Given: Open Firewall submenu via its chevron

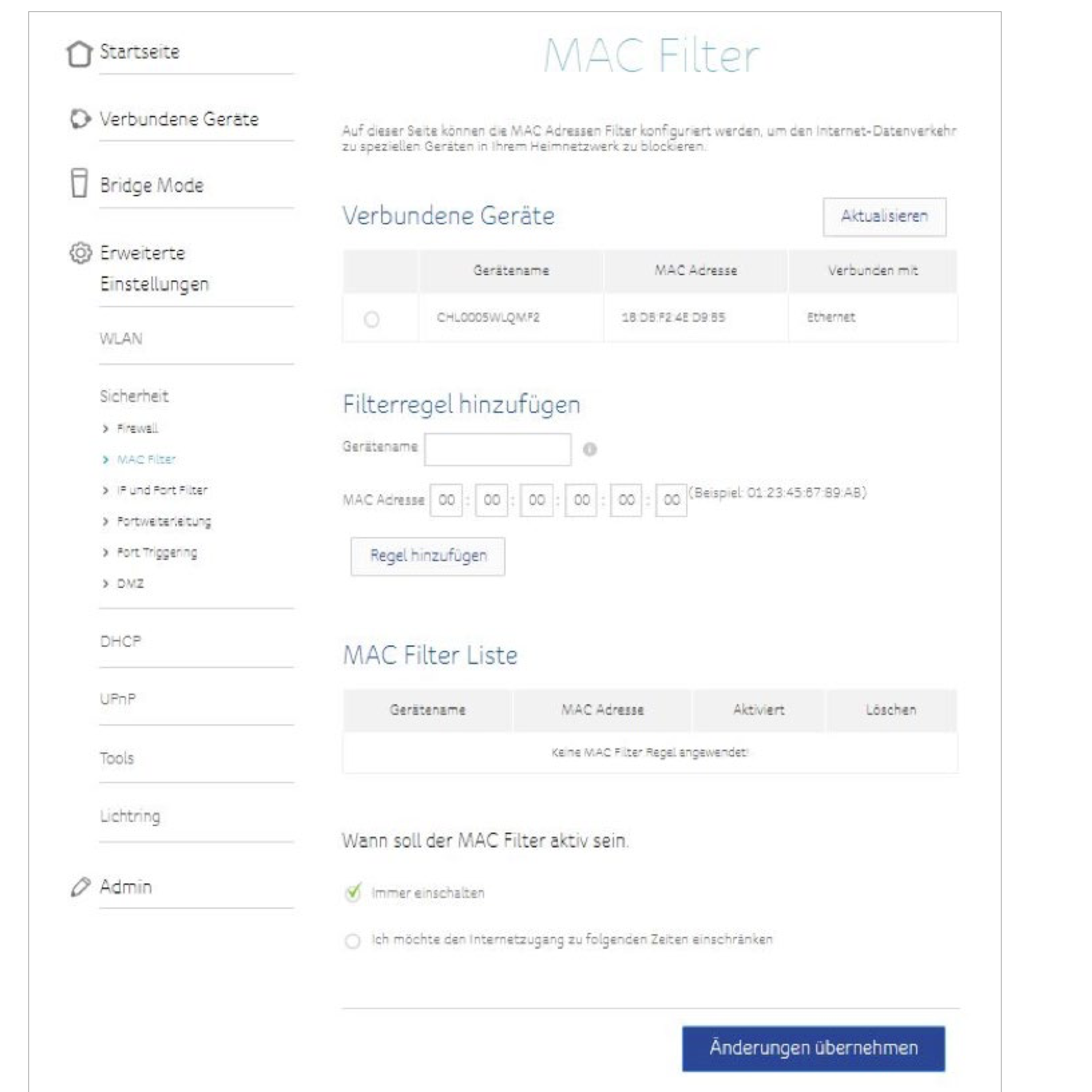Looking at the screenshot, I should 106,429.
